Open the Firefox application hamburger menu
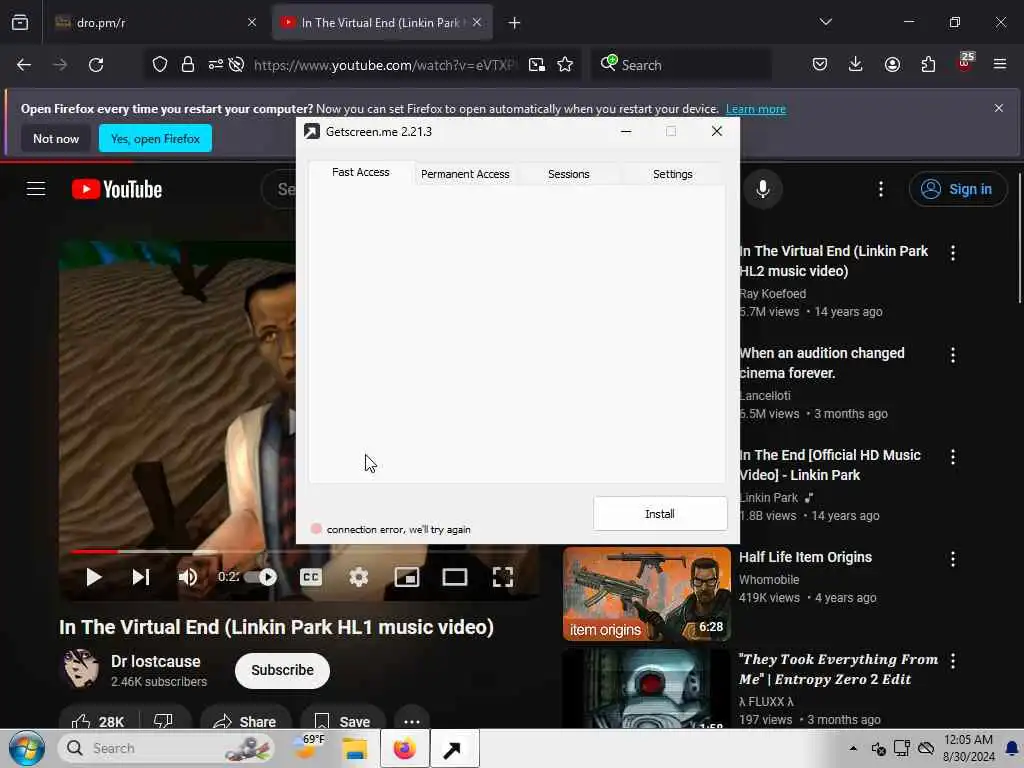1024x768 pixels. click(x=1000, y=64)
